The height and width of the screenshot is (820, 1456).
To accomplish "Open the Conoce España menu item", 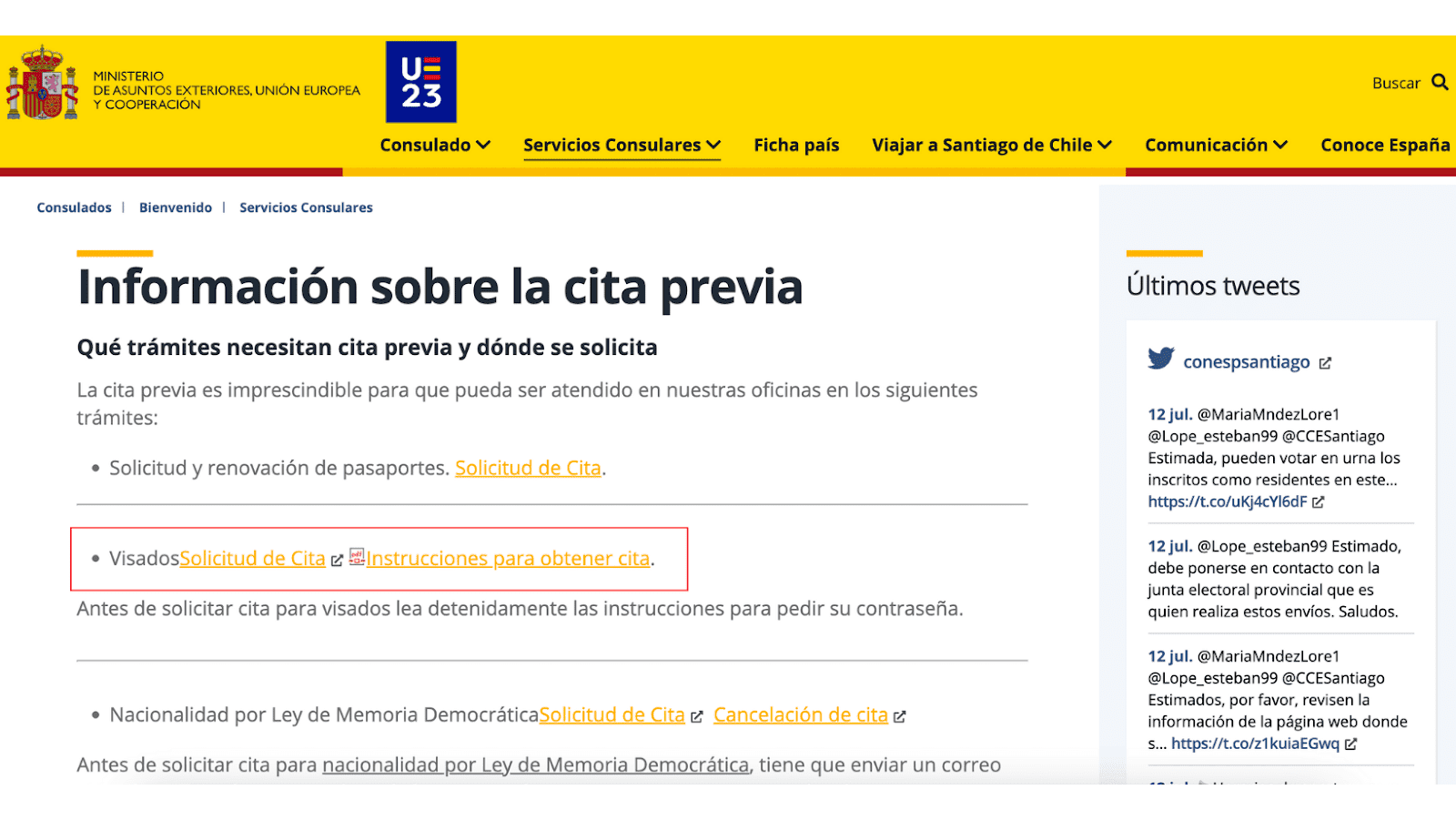I will [1384, 146].
